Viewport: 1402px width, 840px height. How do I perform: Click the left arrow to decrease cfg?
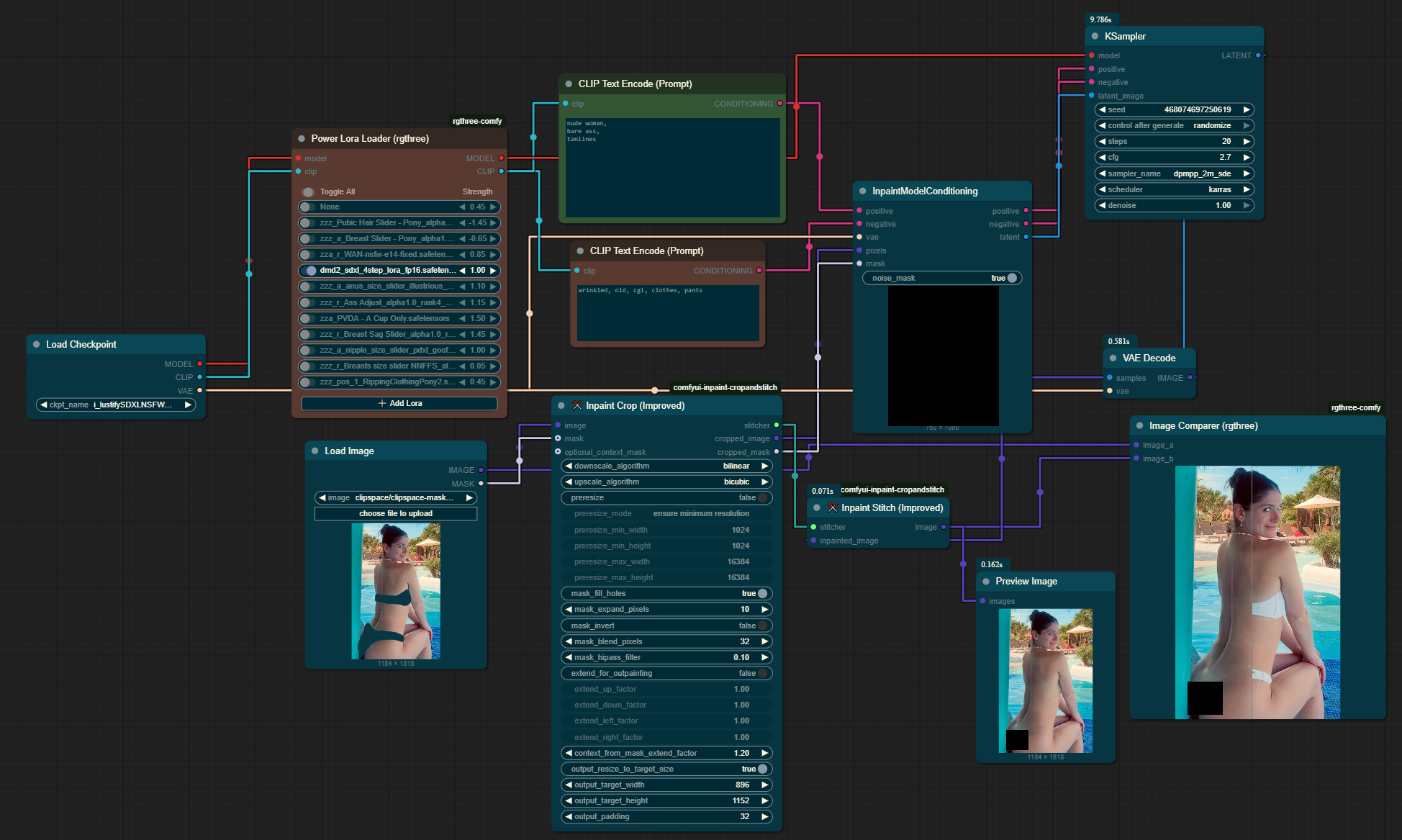(1102, 157)
